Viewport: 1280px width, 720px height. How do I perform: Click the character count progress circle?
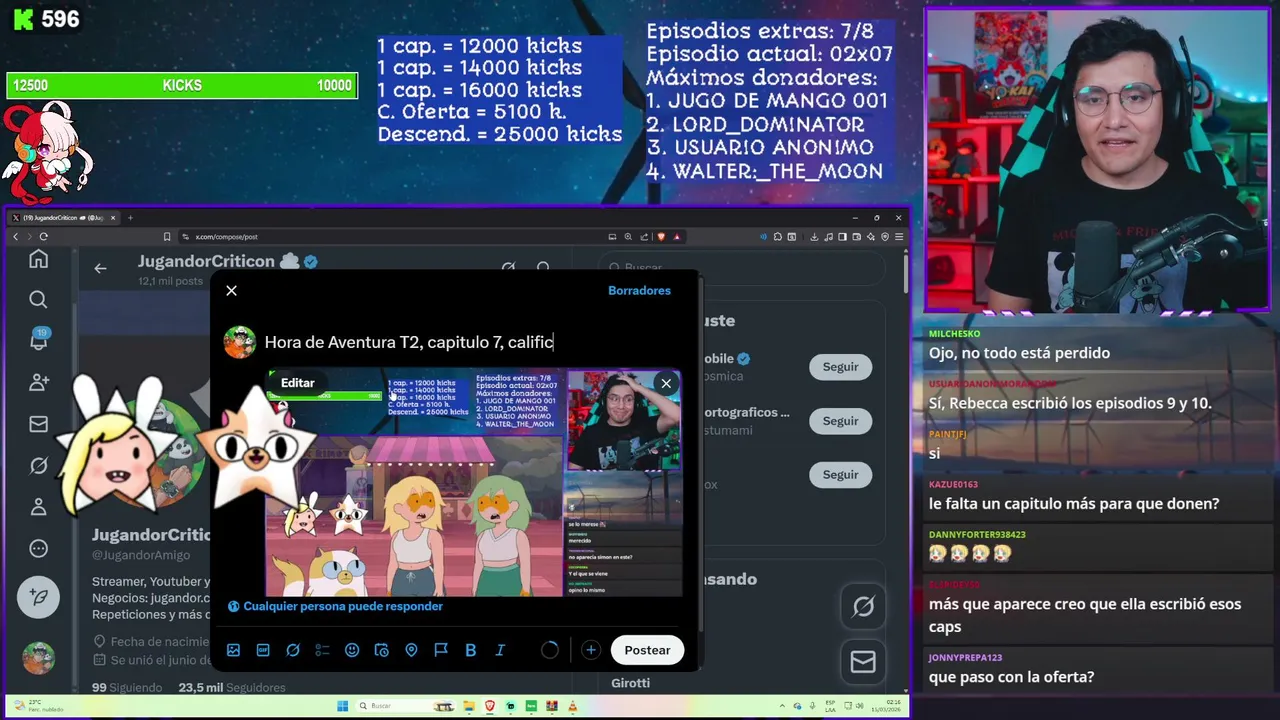[x=549, y=650]
